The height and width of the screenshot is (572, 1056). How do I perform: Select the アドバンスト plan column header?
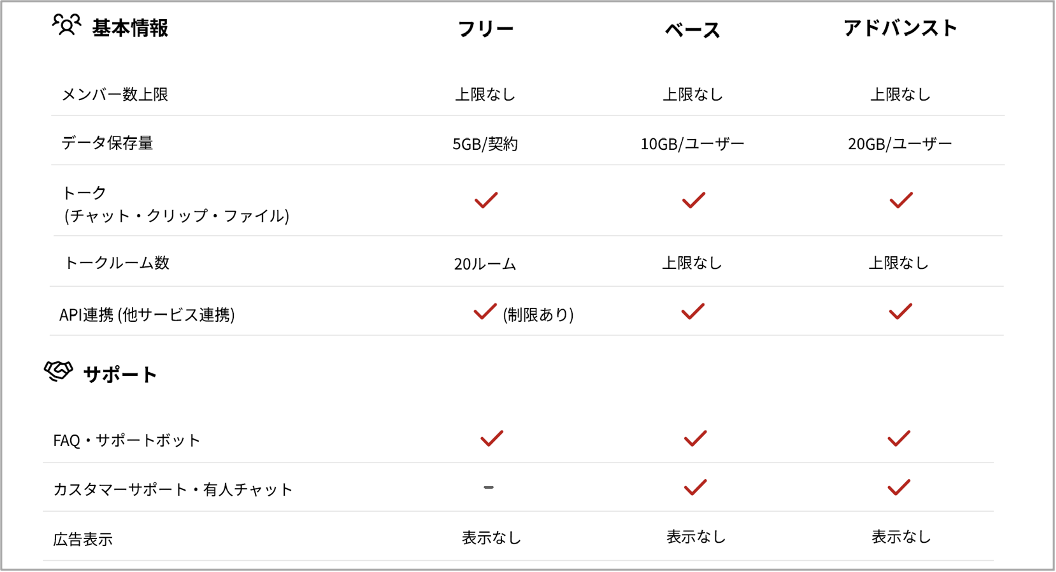coord(900,29)
